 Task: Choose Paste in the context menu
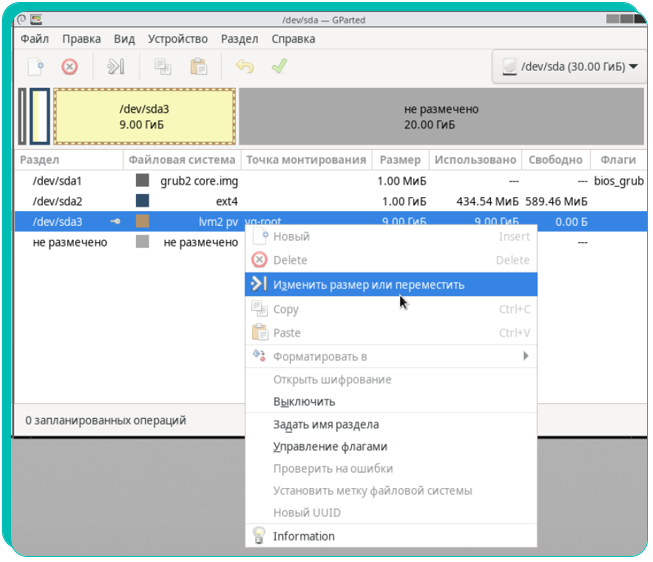coord(391,333)
